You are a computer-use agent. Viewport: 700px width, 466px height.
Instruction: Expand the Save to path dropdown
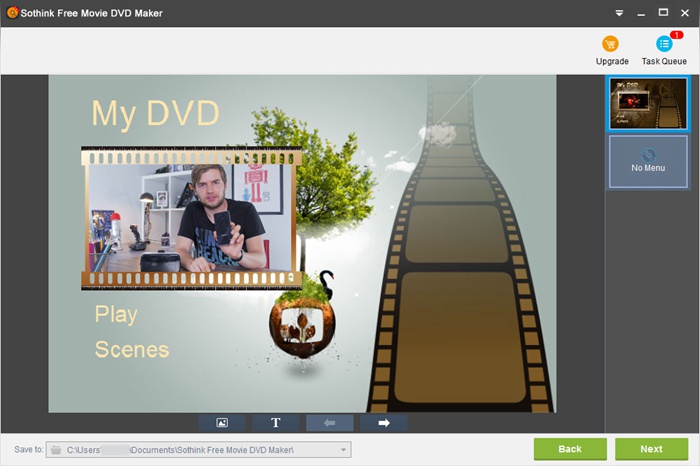[343, 449]
